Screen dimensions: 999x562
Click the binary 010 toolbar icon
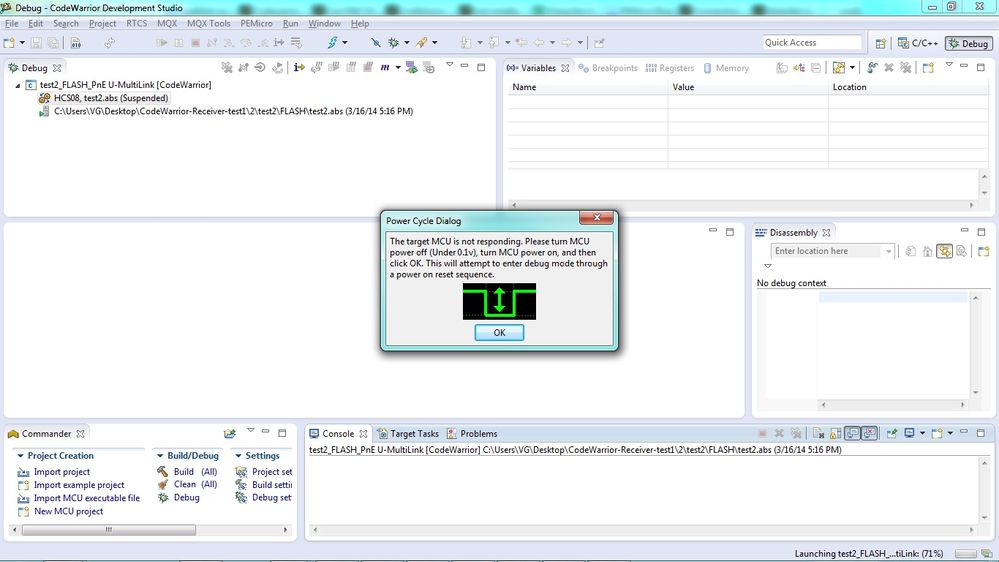click(x=75, y=43)
